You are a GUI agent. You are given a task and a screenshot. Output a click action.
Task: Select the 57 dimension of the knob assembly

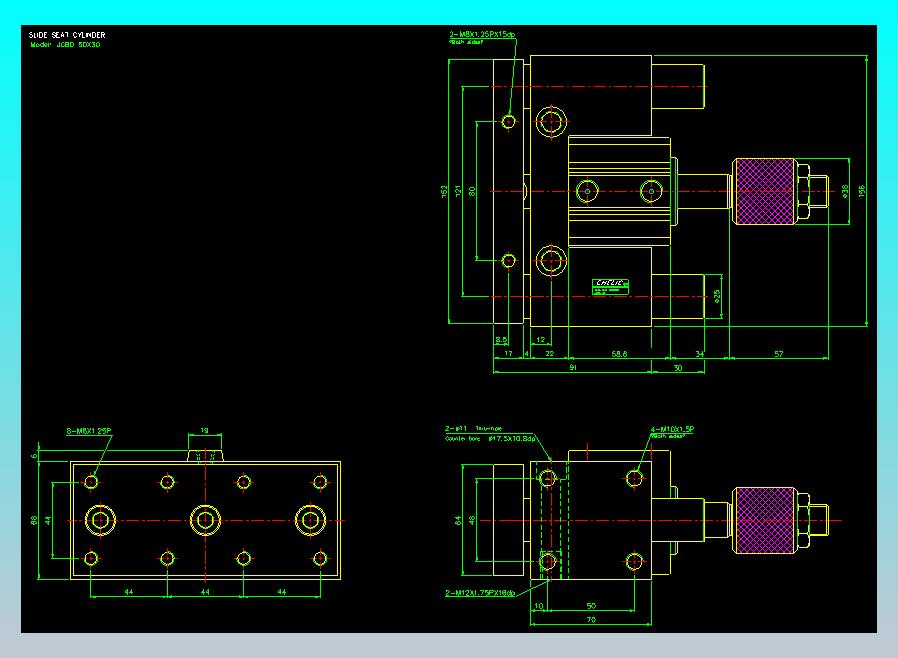pyautogui.click(x=779, y=354)
